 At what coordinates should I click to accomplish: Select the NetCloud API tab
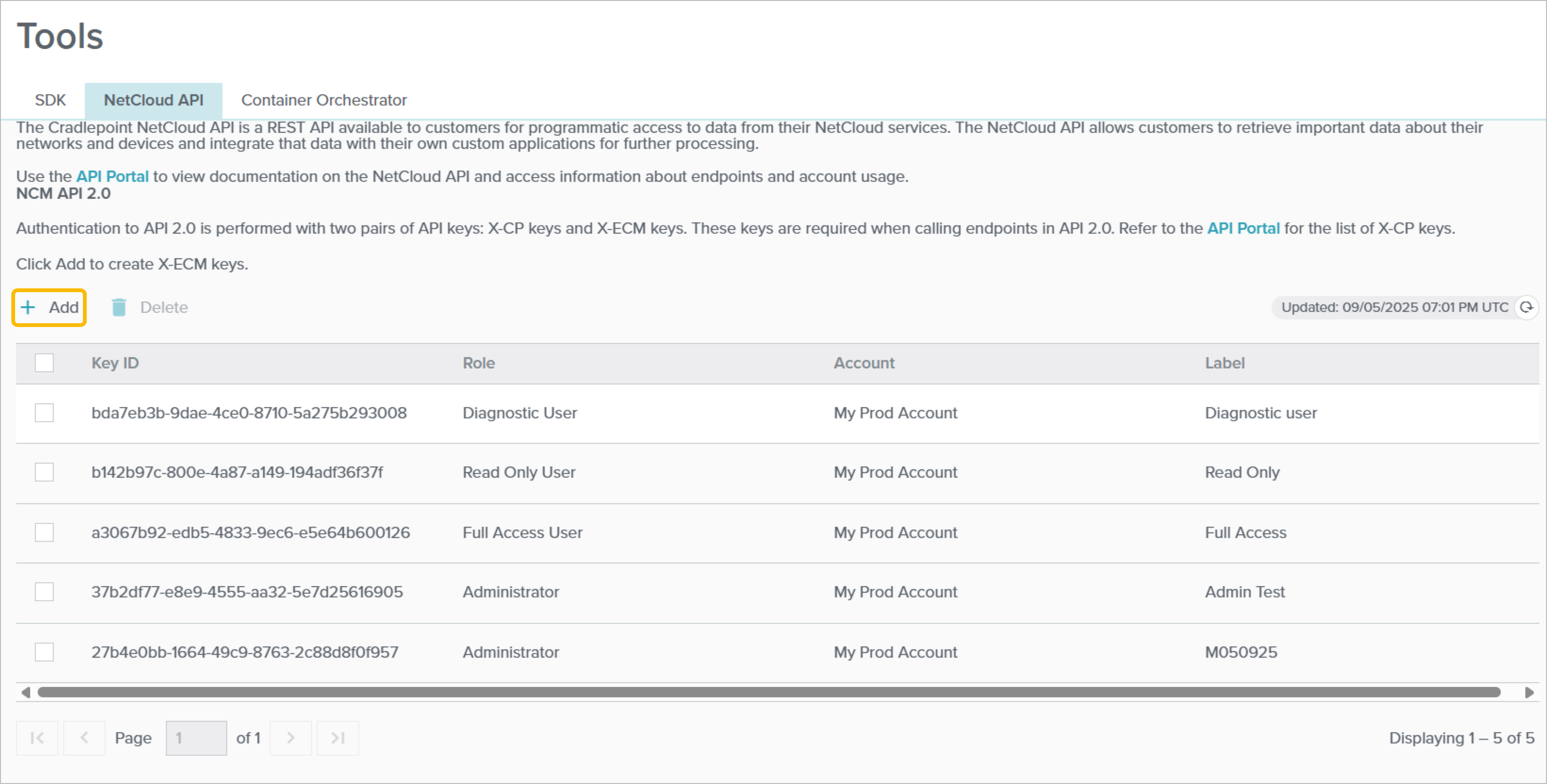[x=153, y=100]
